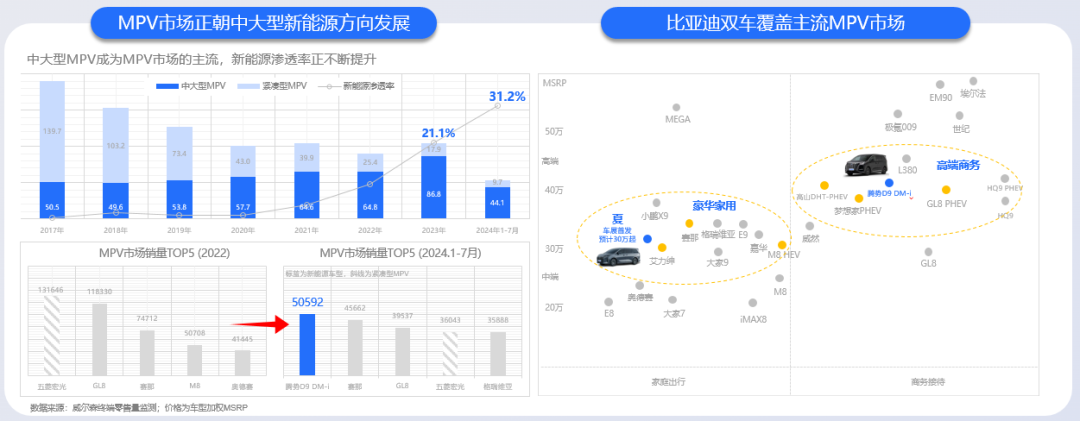Click the 57.7 value on 2020 bar
The height and width of the screenshot is (421, 1080).
coord(243,206)
